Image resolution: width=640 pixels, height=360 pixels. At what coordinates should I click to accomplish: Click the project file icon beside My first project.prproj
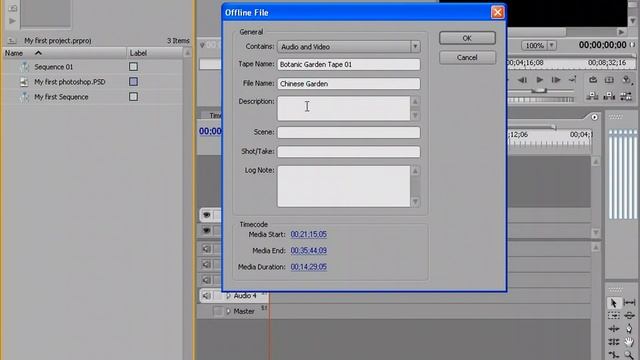point(12,40)
